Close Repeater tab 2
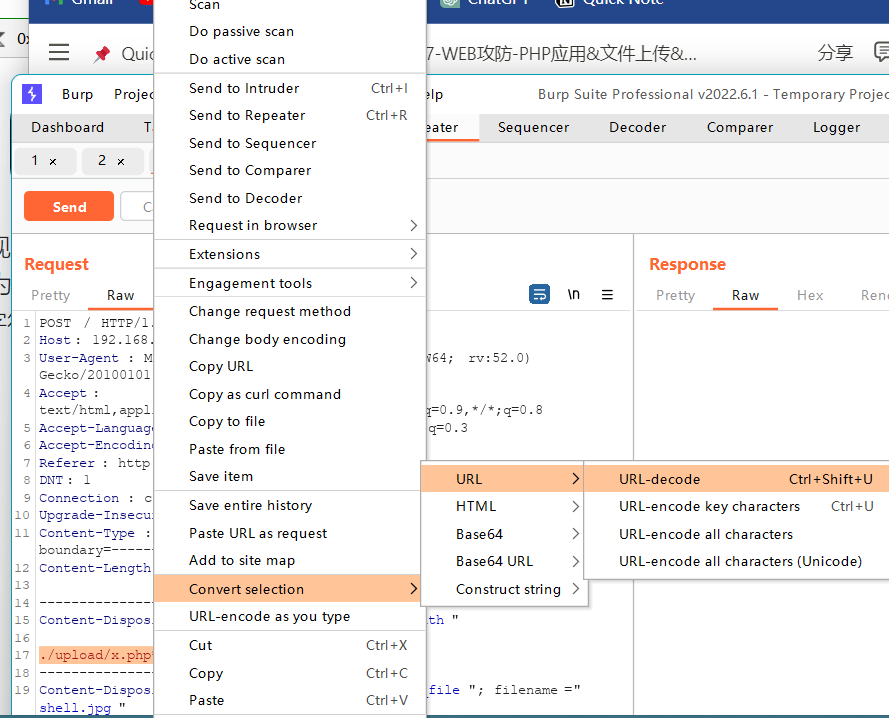 (121, 162)
